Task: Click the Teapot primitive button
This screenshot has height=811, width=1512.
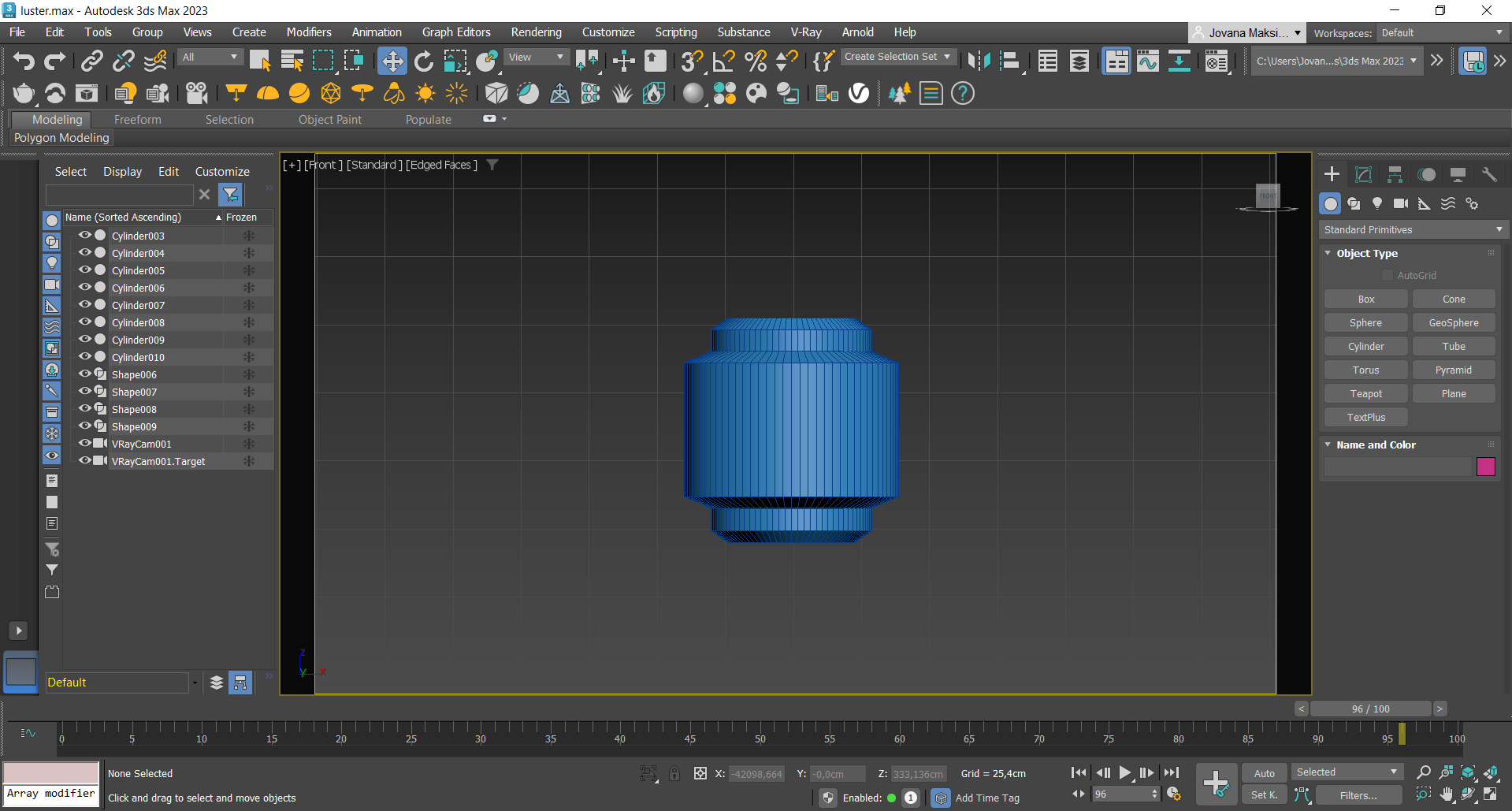Action: pyautogui.click(x=1366, y=394)
